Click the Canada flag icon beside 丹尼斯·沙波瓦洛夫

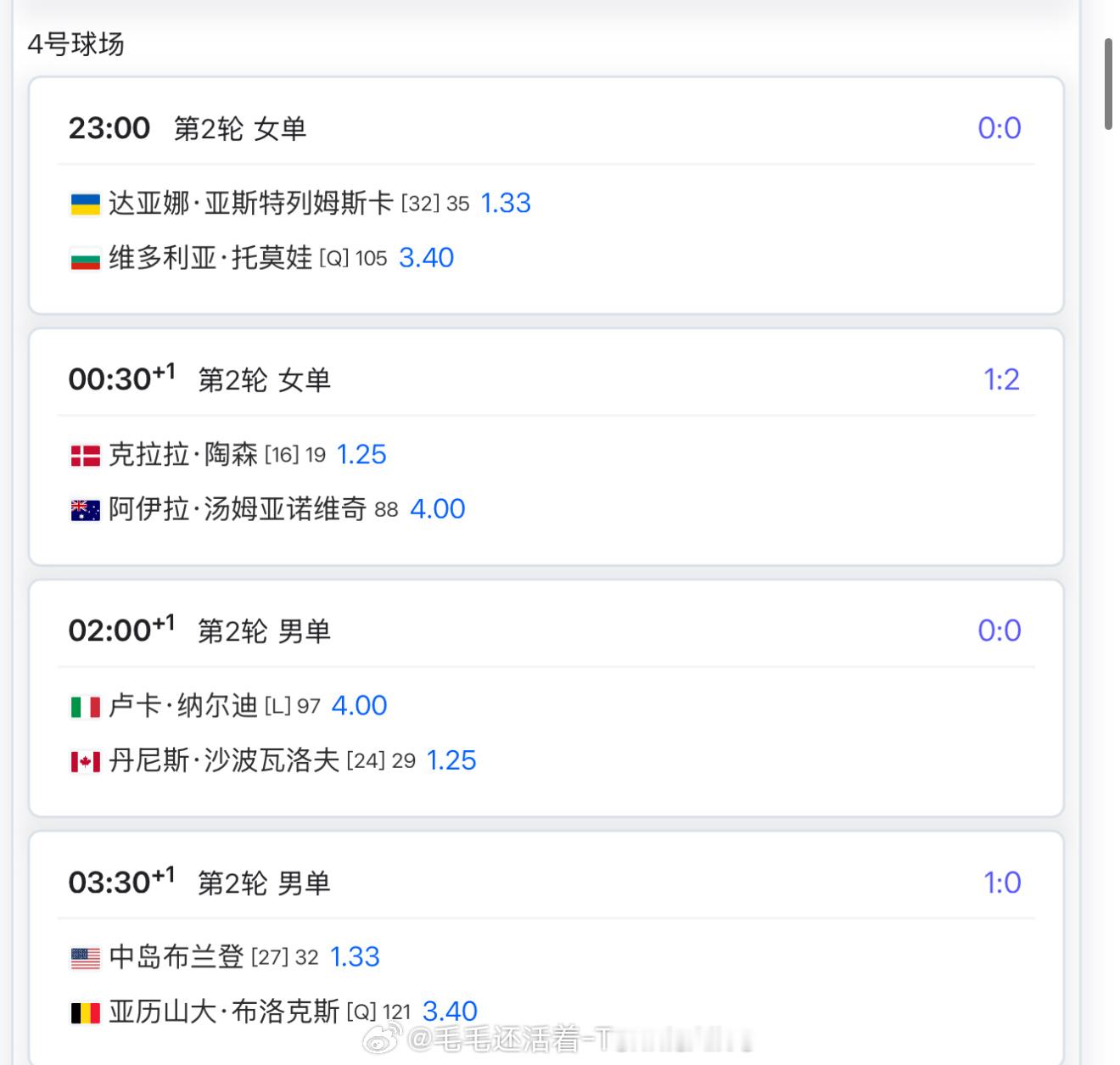86,761
